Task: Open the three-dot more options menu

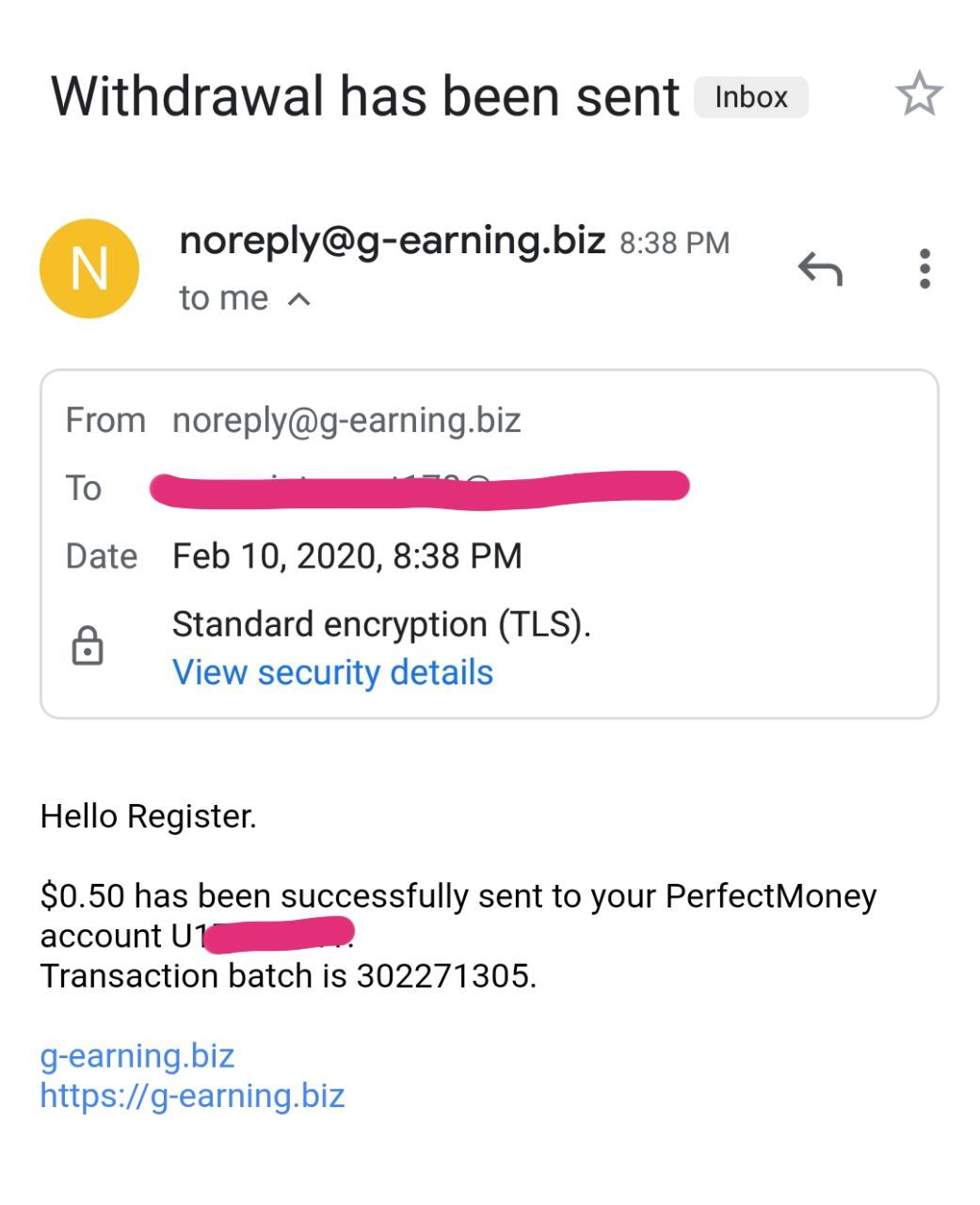Action: click(924, 269)
